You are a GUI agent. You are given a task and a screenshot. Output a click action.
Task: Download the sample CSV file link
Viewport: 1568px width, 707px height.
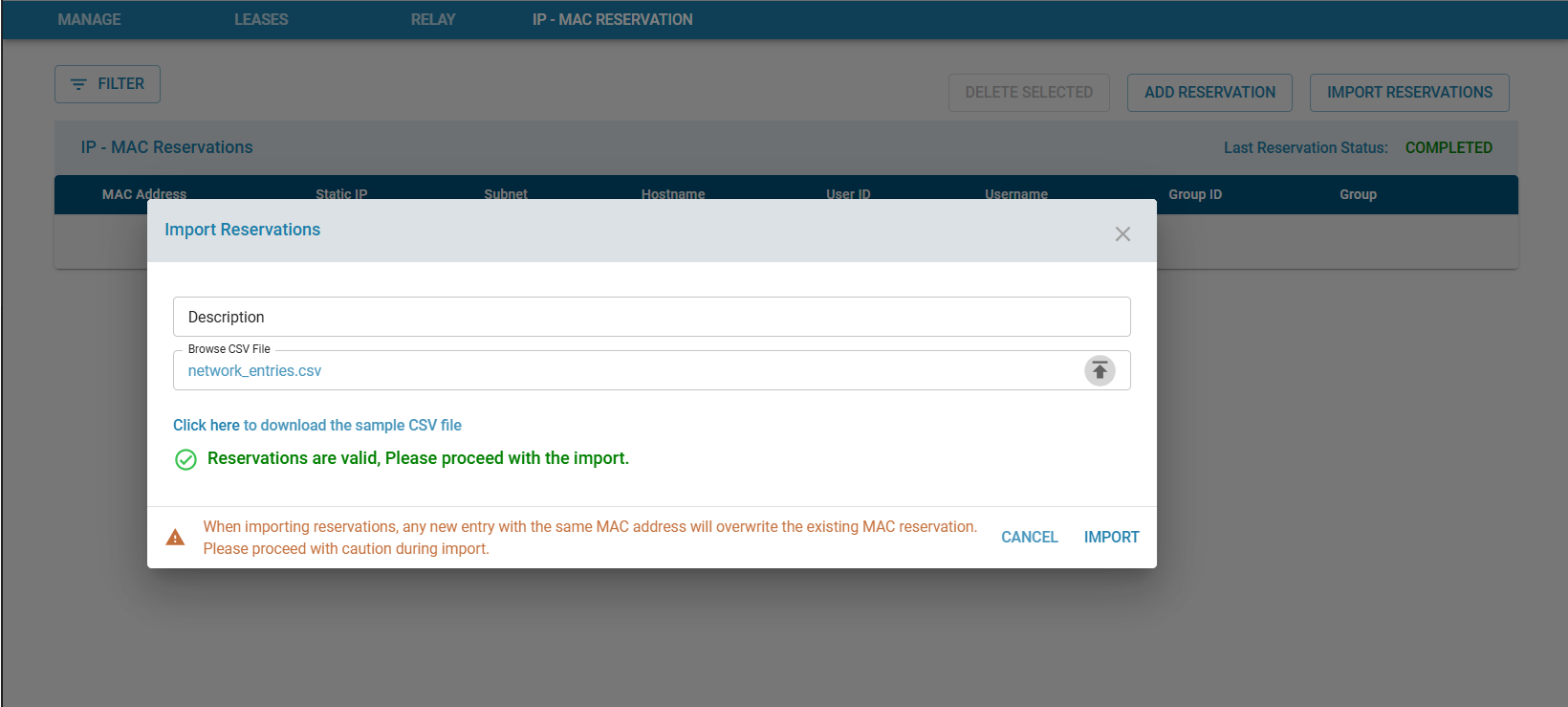tap(317, 425)
